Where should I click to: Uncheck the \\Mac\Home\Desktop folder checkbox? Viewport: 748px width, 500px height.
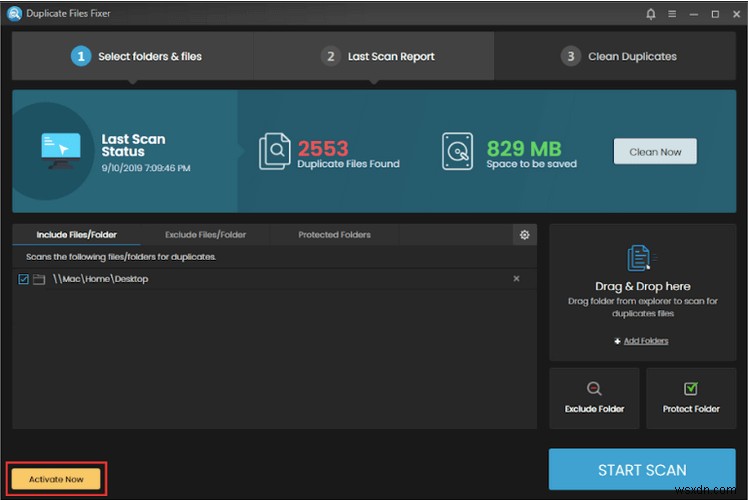click(x=24, y=279)
